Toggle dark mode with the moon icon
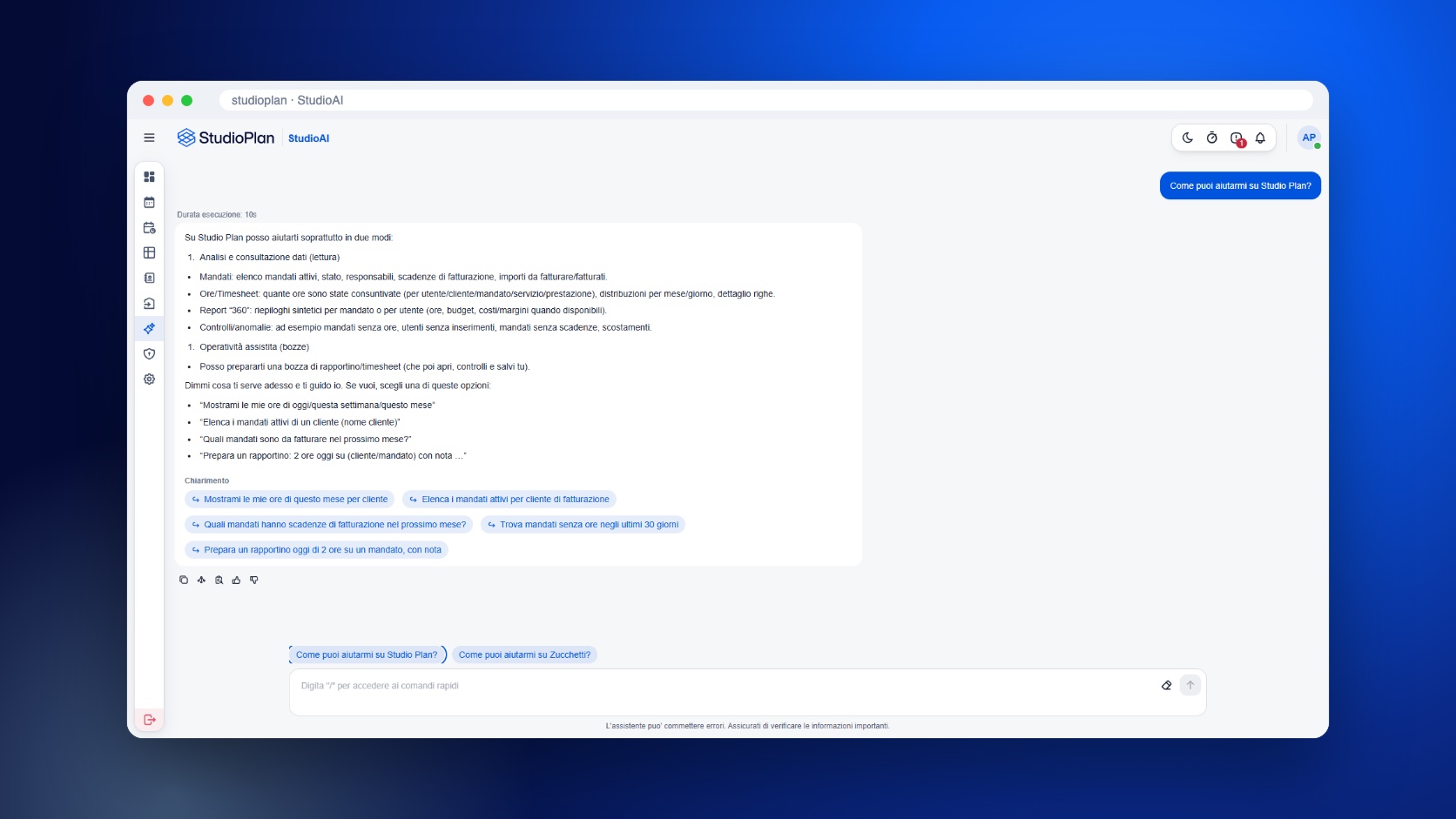The image size is (1456, 819). click(1188, 138)
